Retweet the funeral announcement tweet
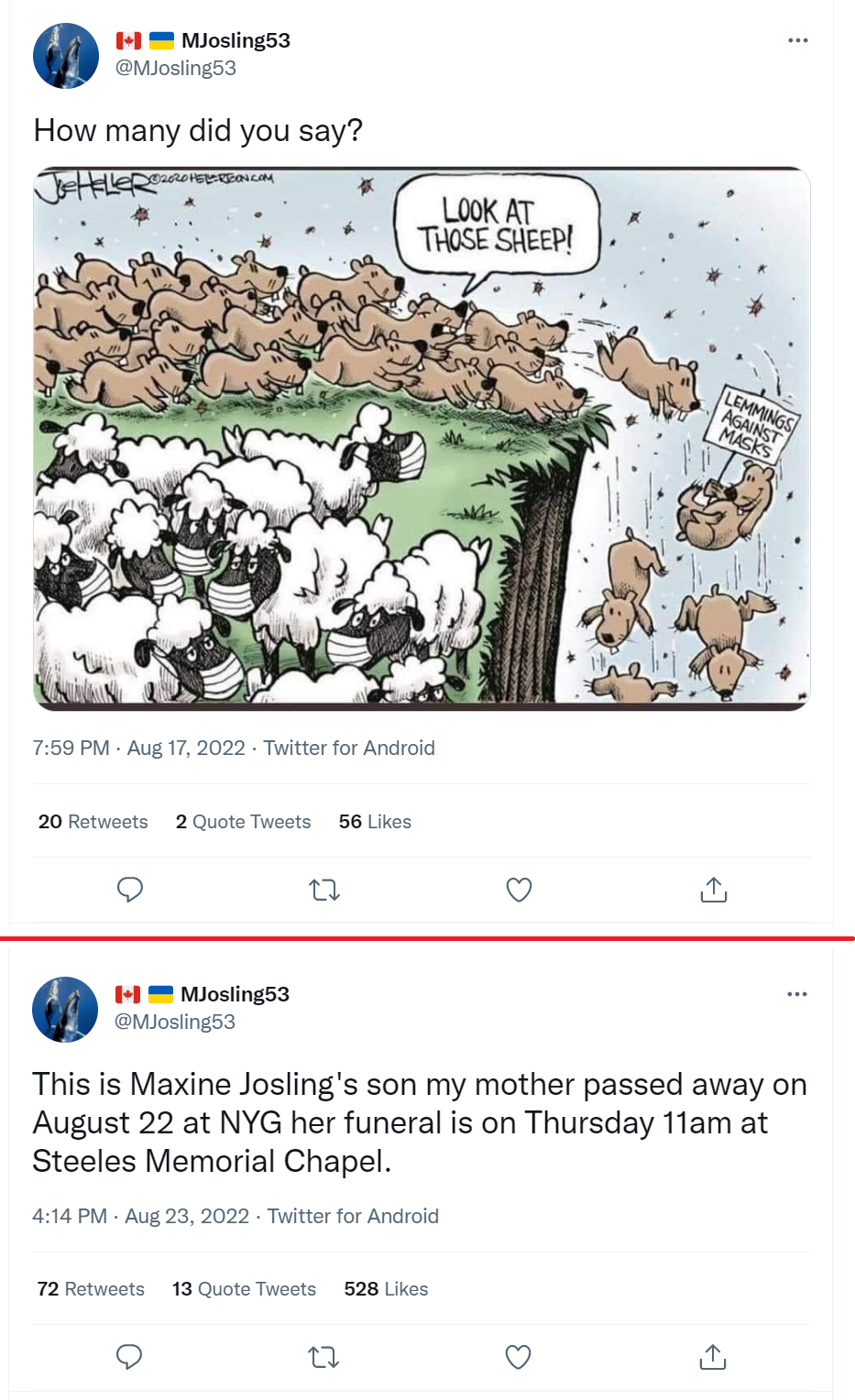The image size is (855, 1400). 323,1357
